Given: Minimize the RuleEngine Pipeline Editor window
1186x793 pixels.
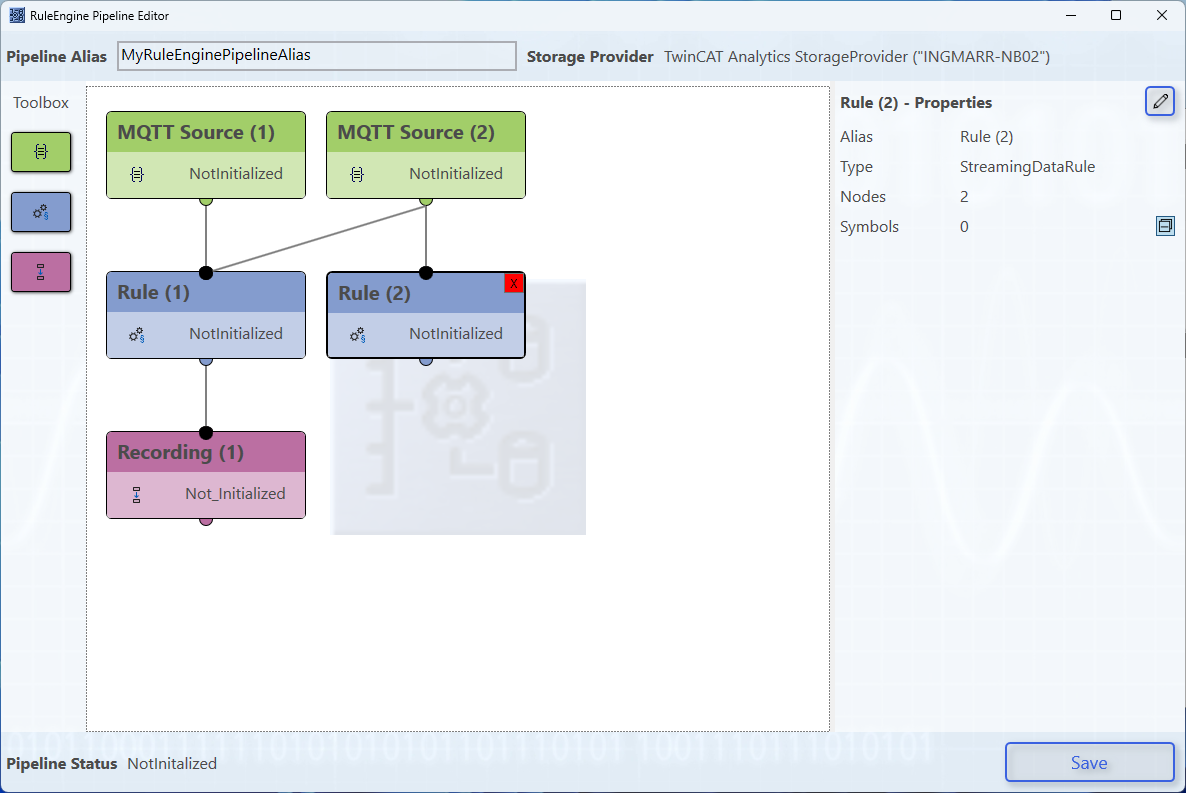Looking at the screenshot, I should pos(1071,15).
